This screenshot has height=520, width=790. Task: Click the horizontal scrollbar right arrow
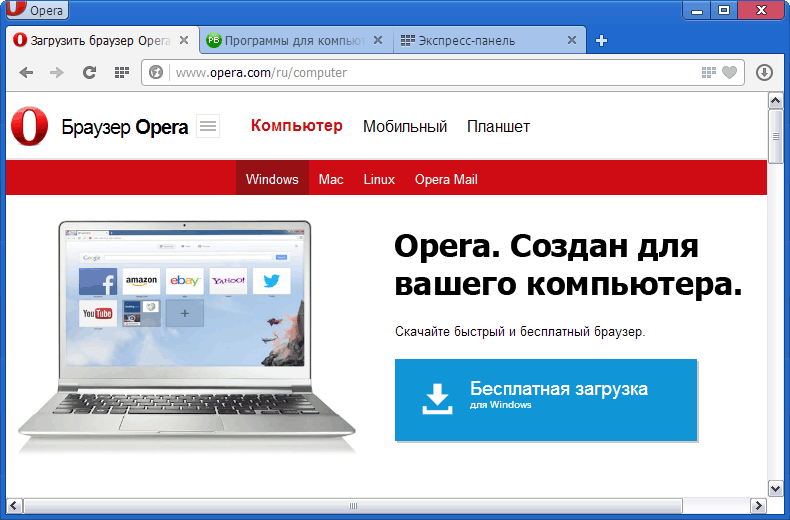tap(757, 505)
